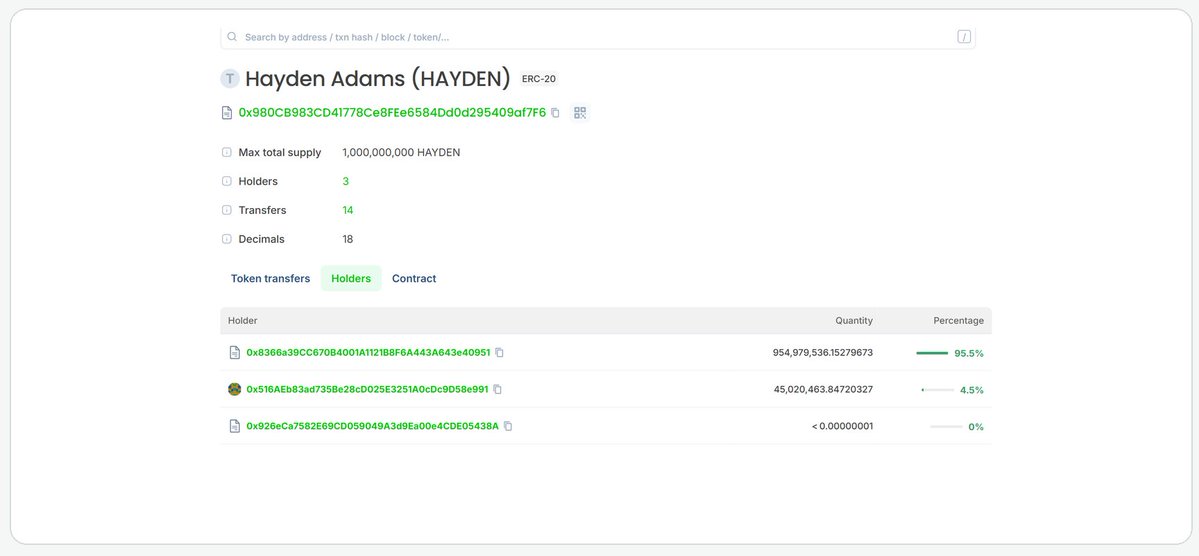The image size is (1199, 556).
Task: Click the transfers count 14
Action: click(x=348, y=210)
